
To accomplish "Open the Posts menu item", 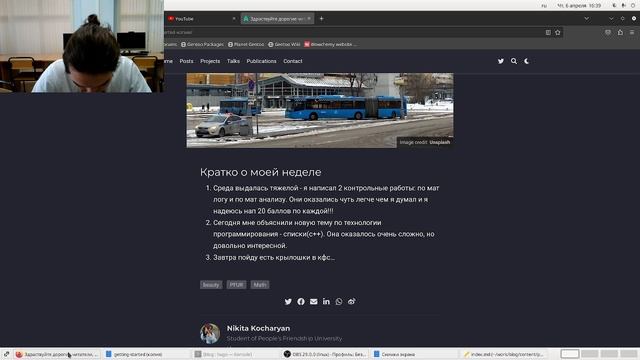I will click(187, 61).
